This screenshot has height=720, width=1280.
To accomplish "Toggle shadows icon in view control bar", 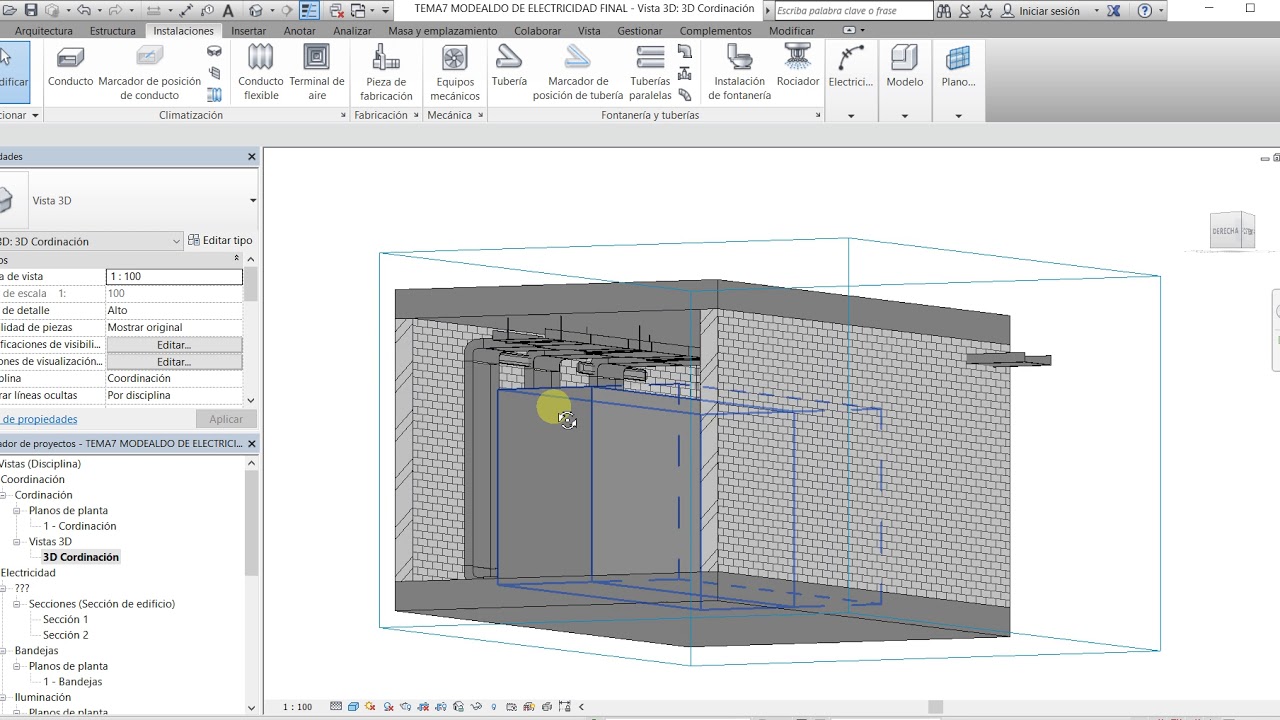I will coord(388,706).
